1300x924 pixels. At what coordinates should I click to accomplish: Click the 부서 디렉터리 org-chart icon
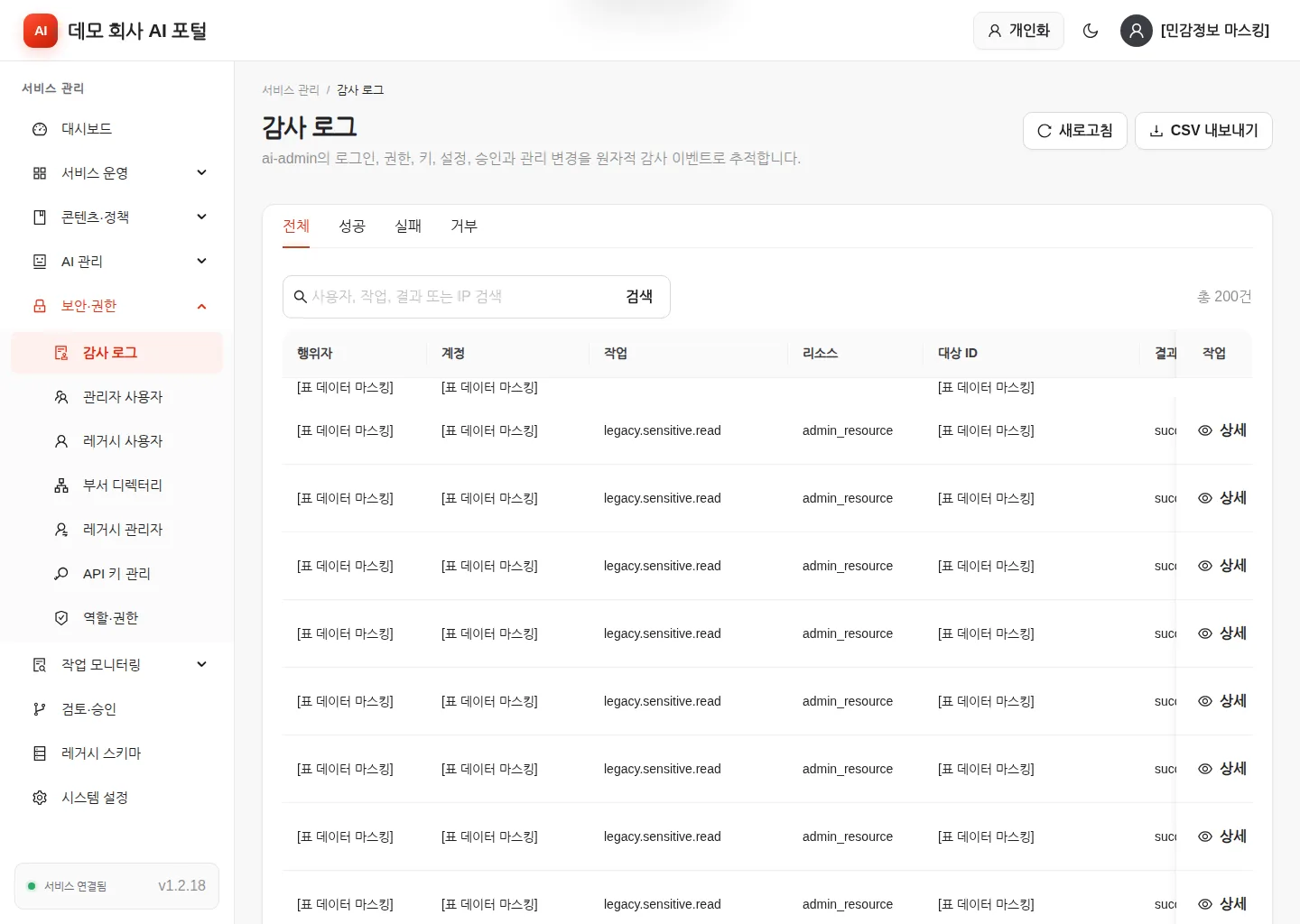coord(61,485)
